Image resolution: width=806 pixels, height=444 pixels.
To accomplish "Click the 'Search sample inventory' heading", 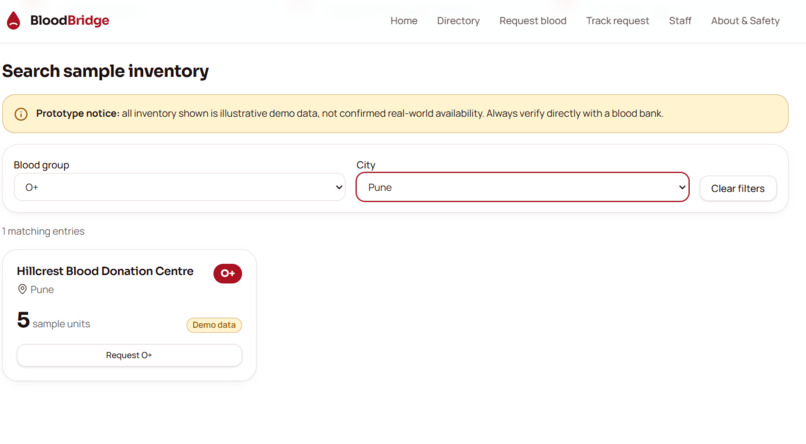I will (105, 71).
